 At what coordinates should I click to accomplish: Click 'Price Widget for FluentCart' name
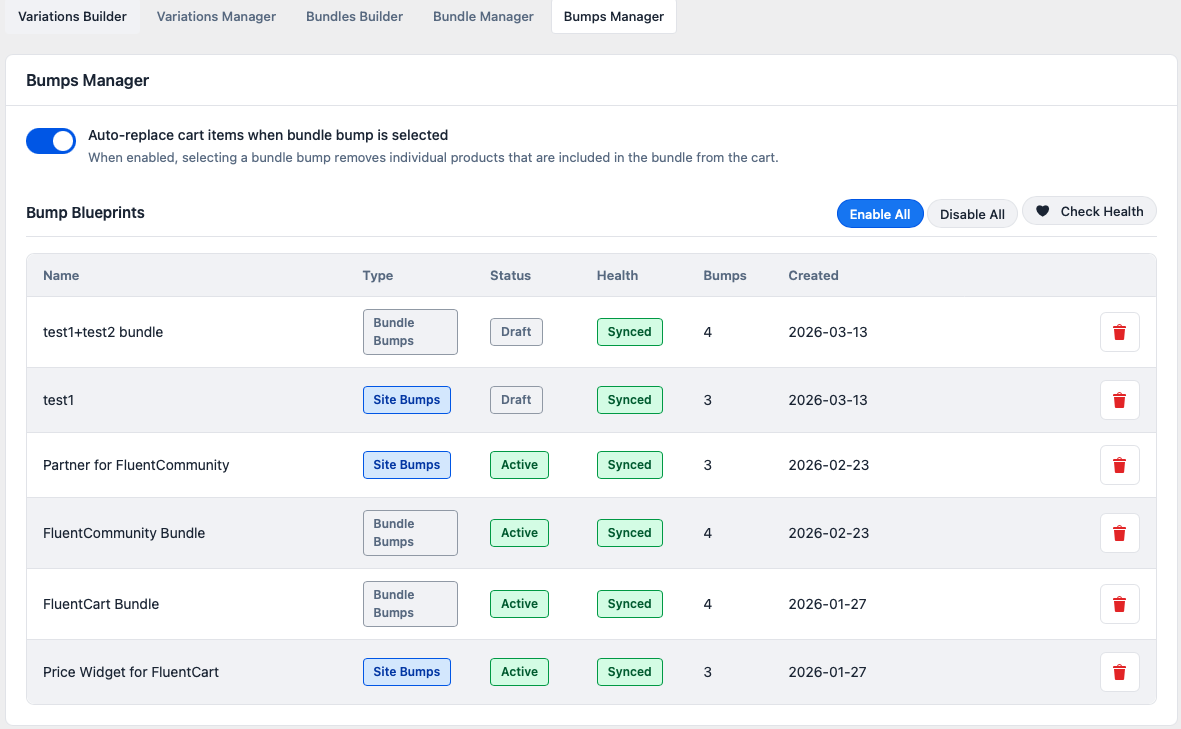click(x=131, y=672)
